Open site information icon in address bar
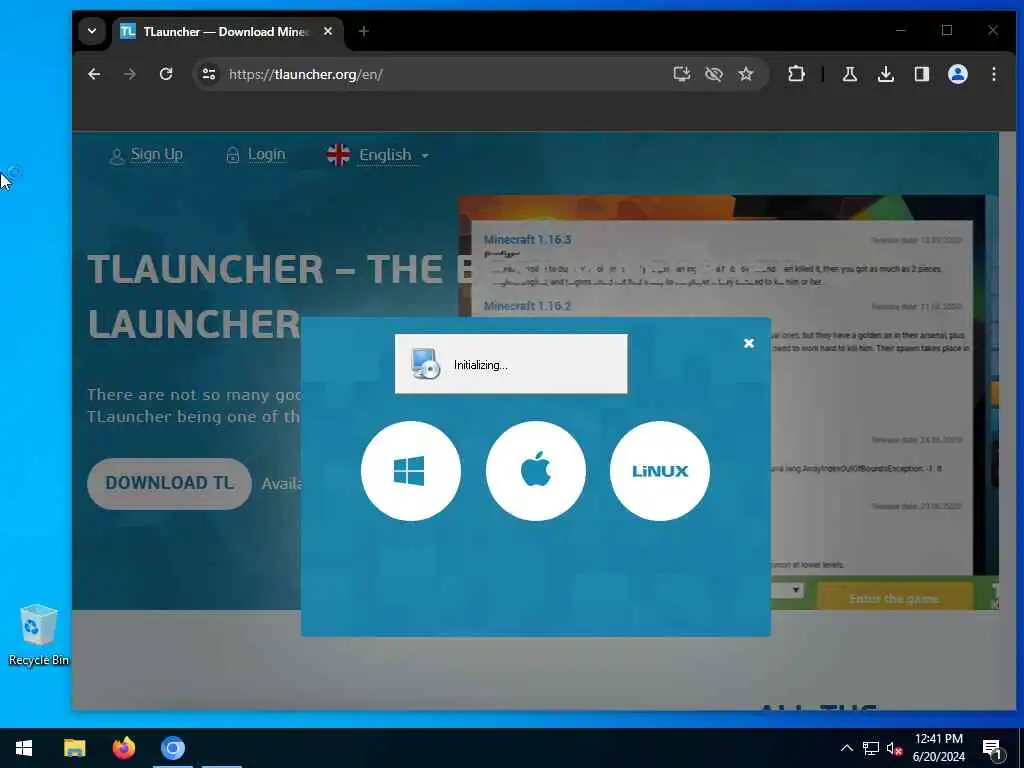The height and width of the screenshot is (768, 1024). (x=209, y=74)
